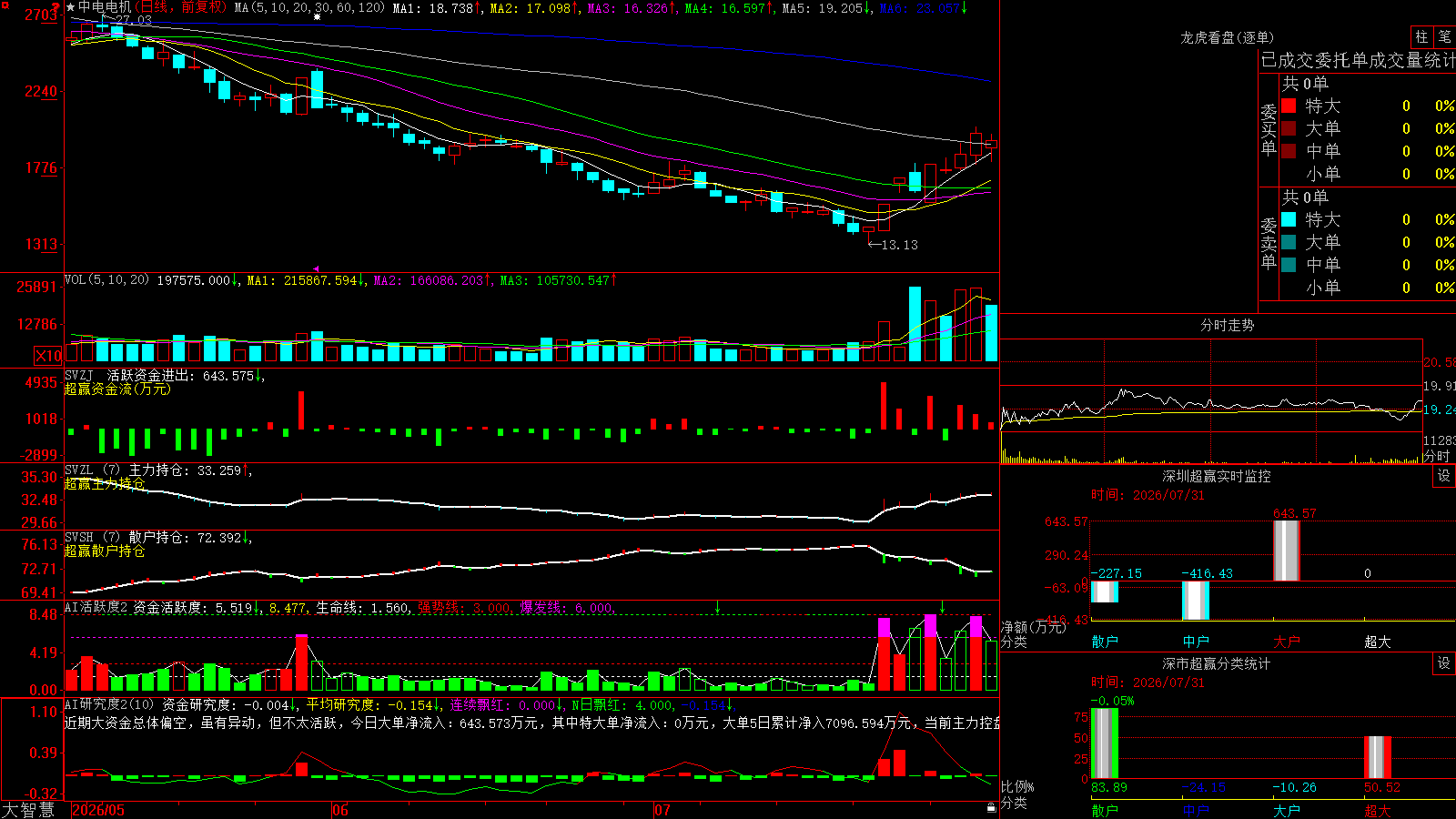Image resolution: width=1456 pixels, height=819 pixels.
Task: Click the 超赢资金流(万元) label
Action: (x=117, y=389)
